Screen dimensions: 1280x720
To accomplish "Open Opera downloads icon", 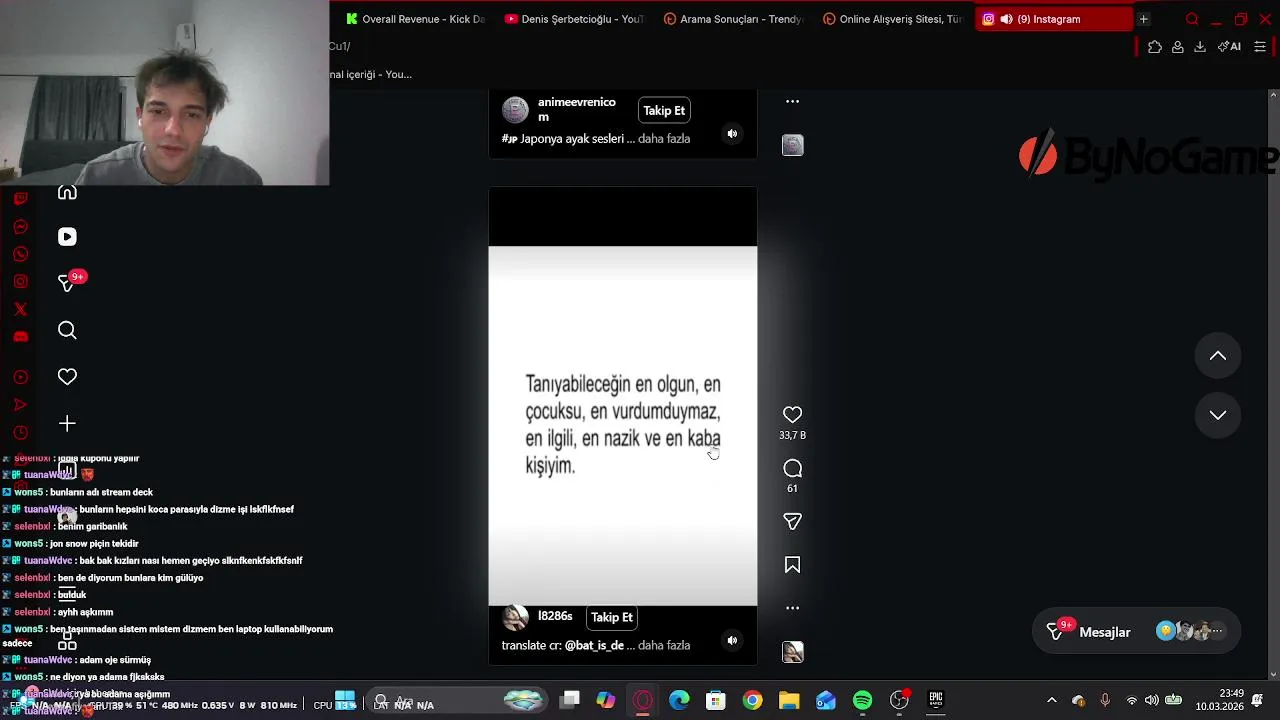I will [x=1200, y=47].
